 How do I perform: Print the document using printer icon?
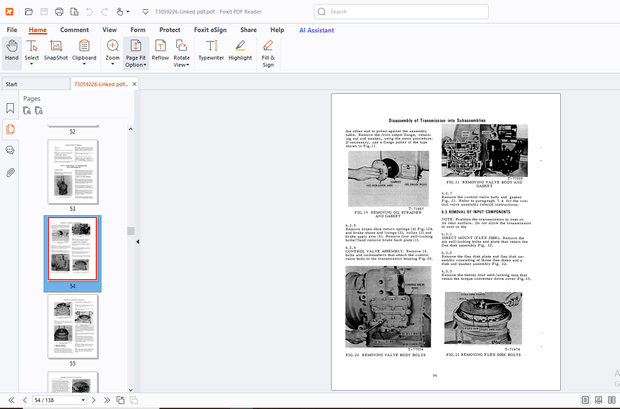tap(59, 12)
